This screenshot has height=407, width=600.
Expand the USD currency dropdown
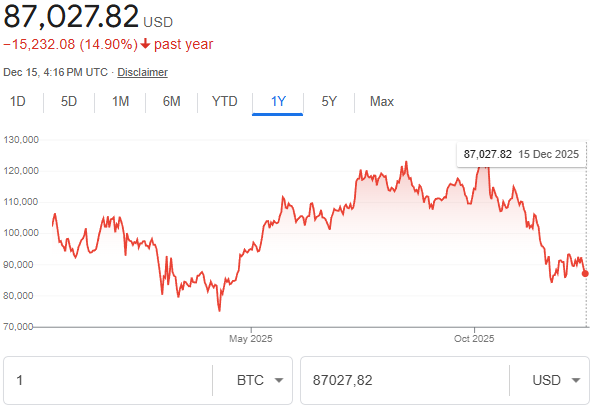pos(549,381)
